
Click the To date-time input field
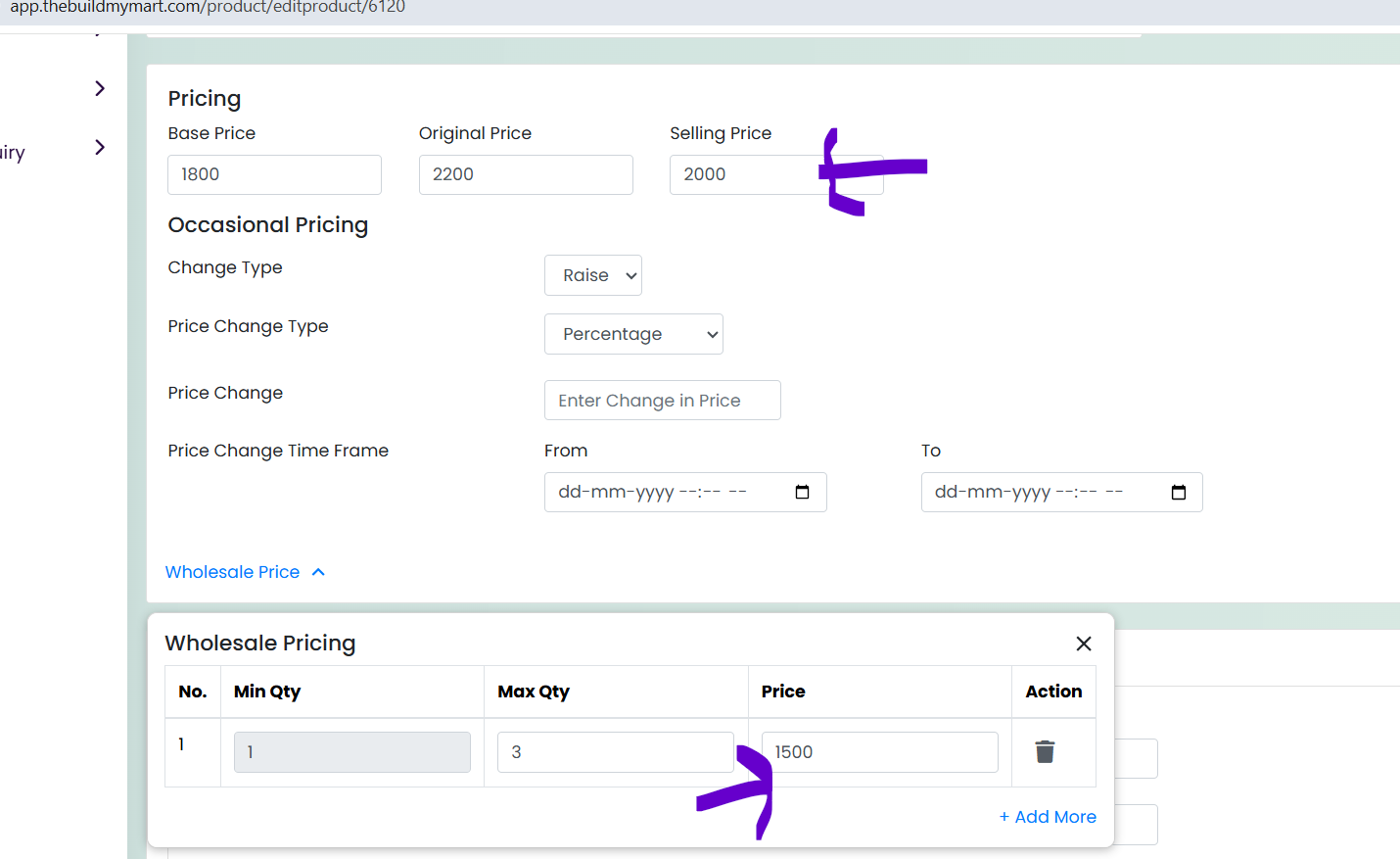click(x=1062, y=492)
